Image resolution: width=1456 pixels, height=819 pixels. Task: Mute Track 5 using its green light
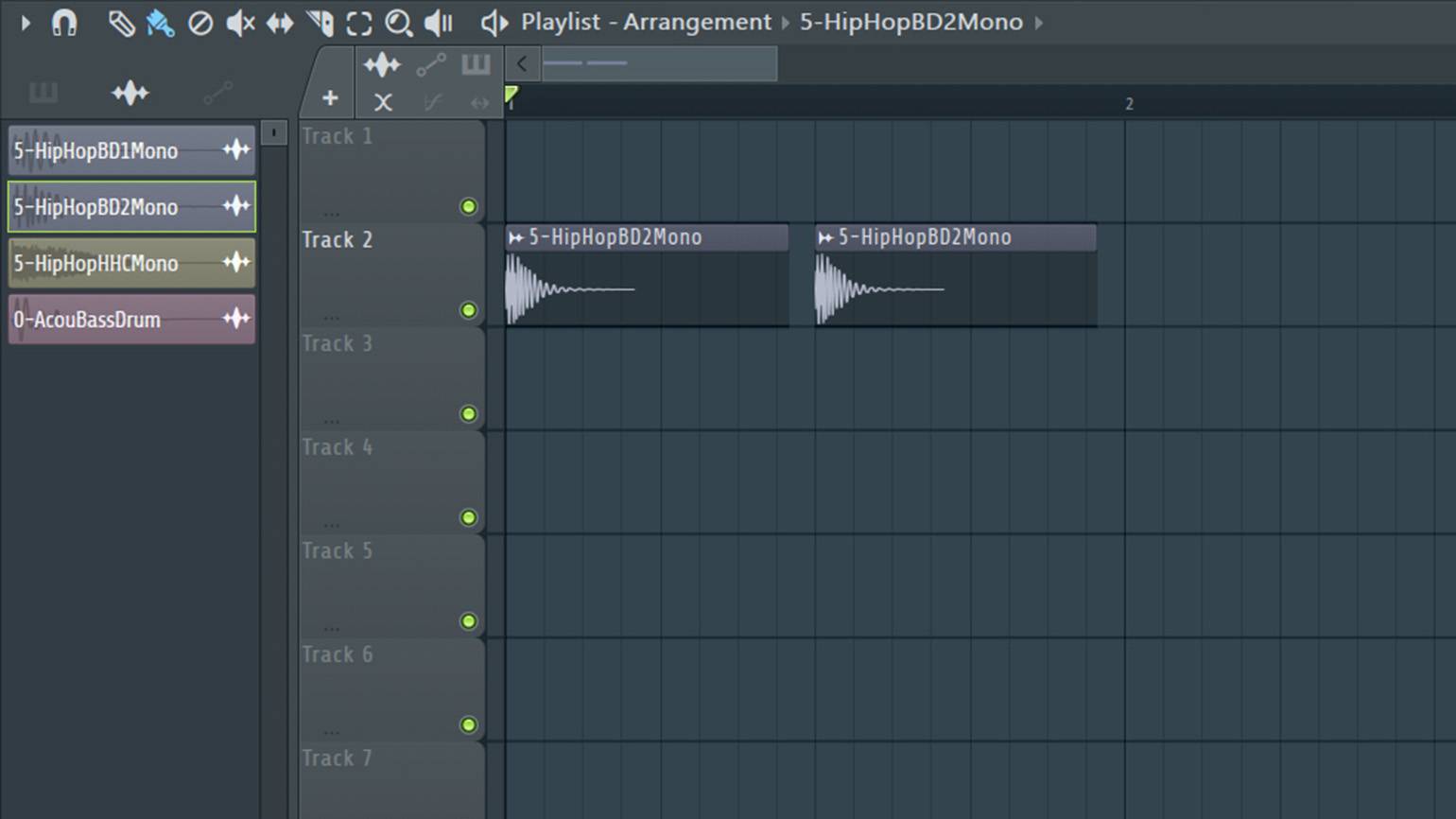pyautogui.click(x=468, y=621)
